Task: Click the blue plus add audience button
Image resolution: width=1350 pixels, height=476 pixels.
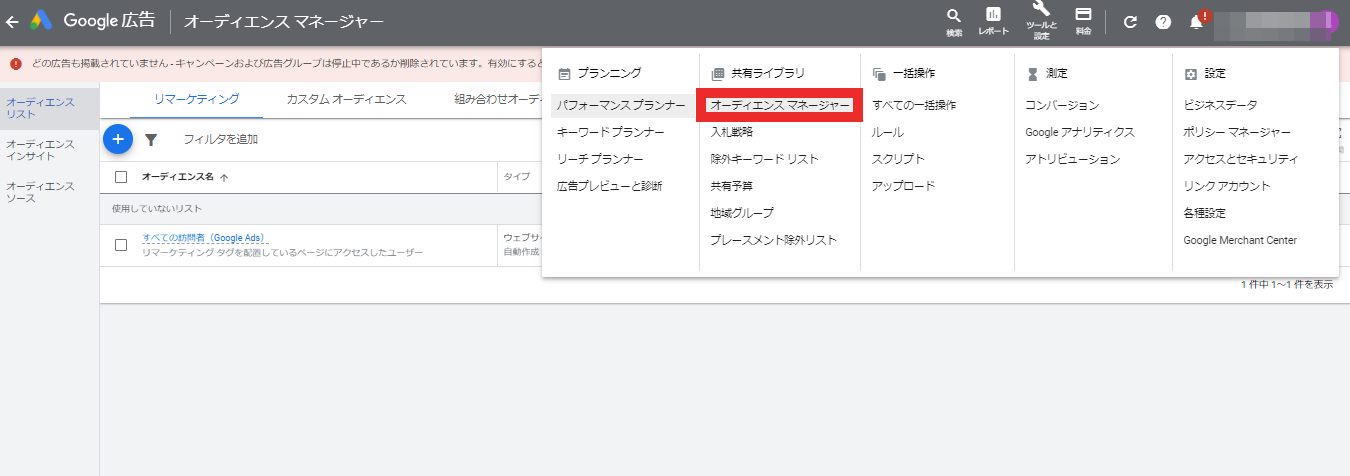Action: click(118, 139)
